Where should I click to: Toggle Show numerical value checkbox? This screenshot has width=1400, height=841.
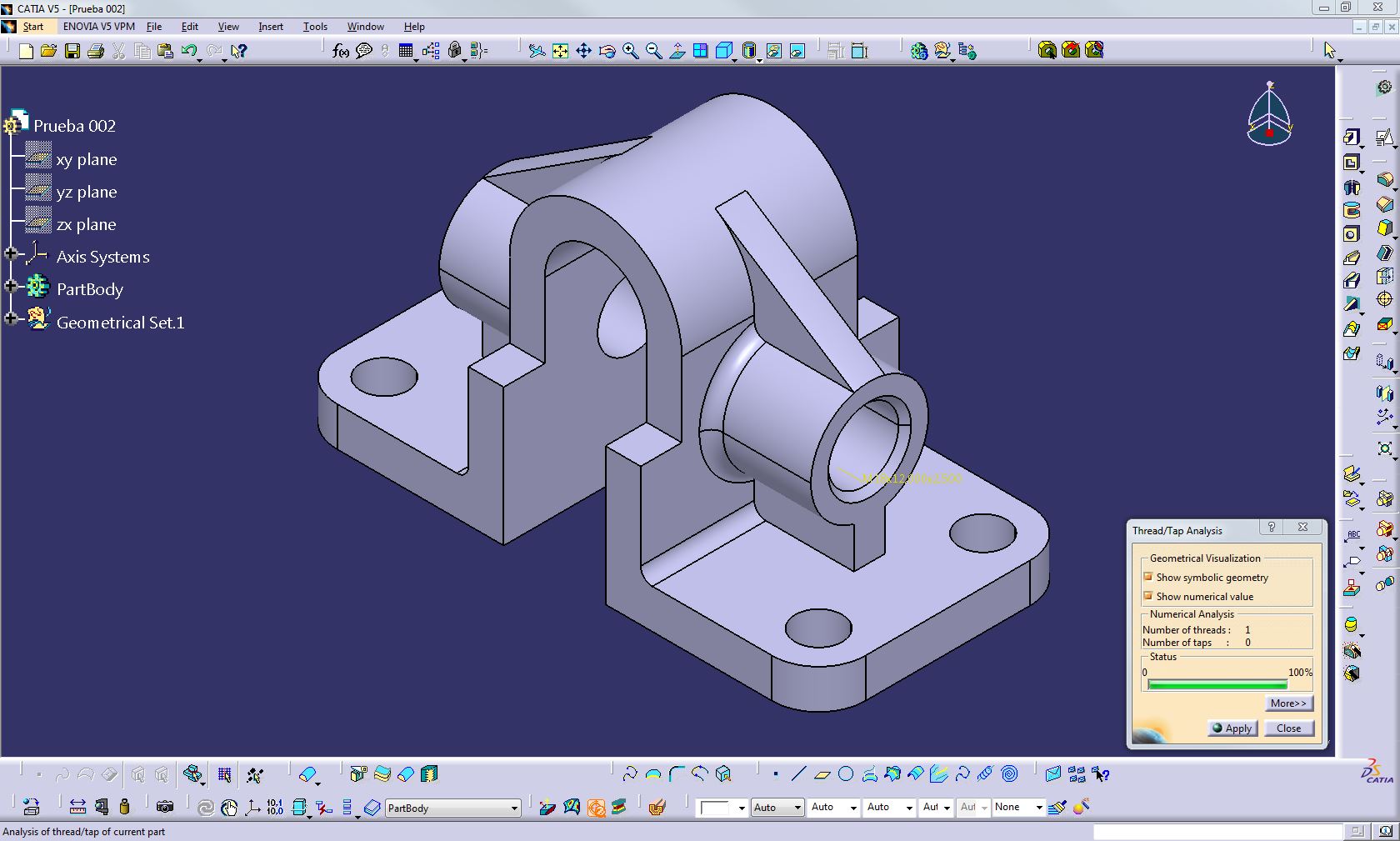(1147, 596)
